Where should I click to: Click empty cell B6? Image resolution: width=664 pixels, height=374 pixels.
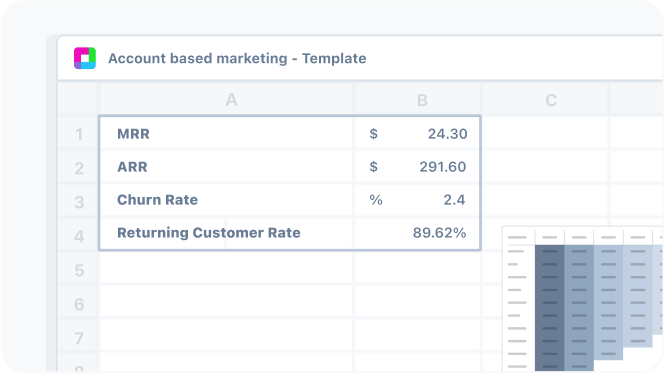pos(418,302)
